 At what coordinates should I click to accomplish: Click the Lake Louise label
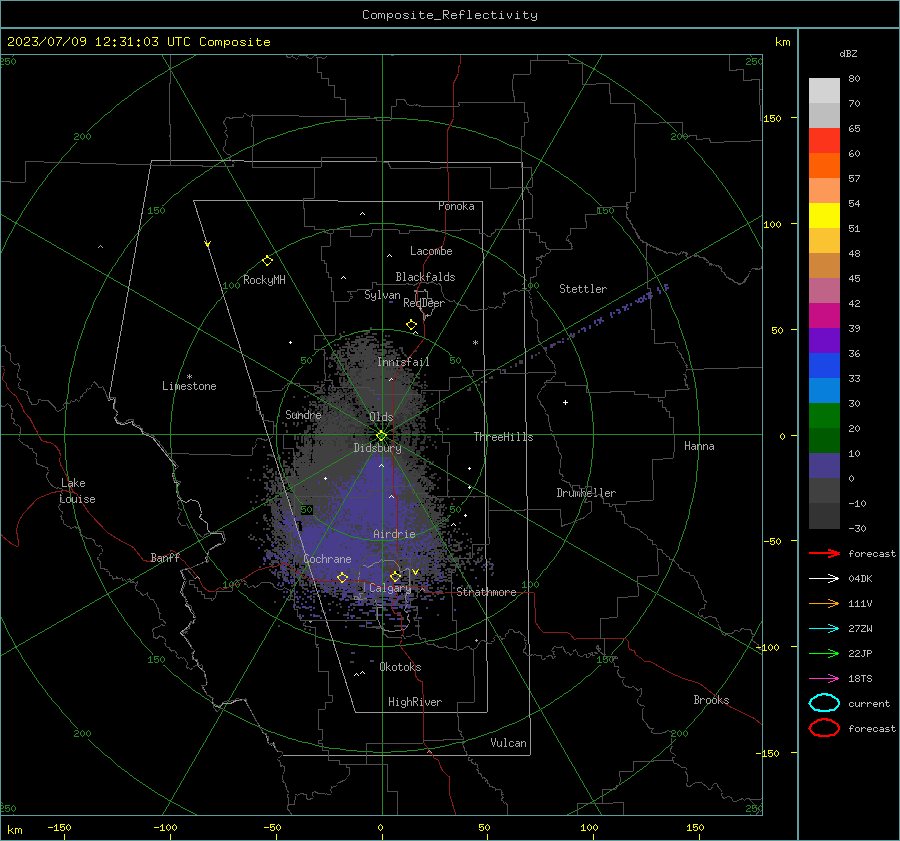[x=77, y=491]
